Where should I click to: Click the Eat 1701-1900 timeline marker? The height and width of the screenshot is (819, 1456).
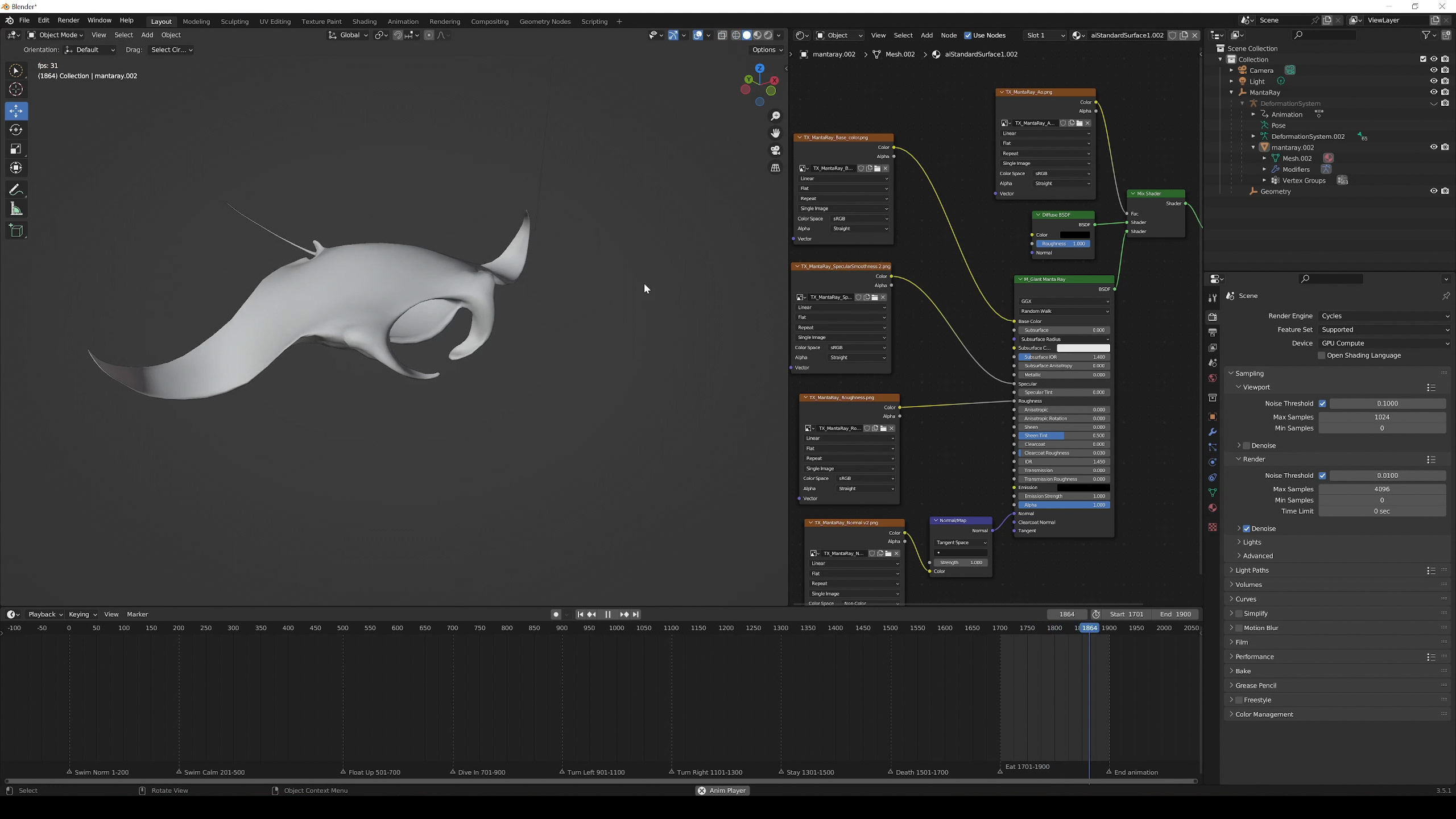[1000, 771]
